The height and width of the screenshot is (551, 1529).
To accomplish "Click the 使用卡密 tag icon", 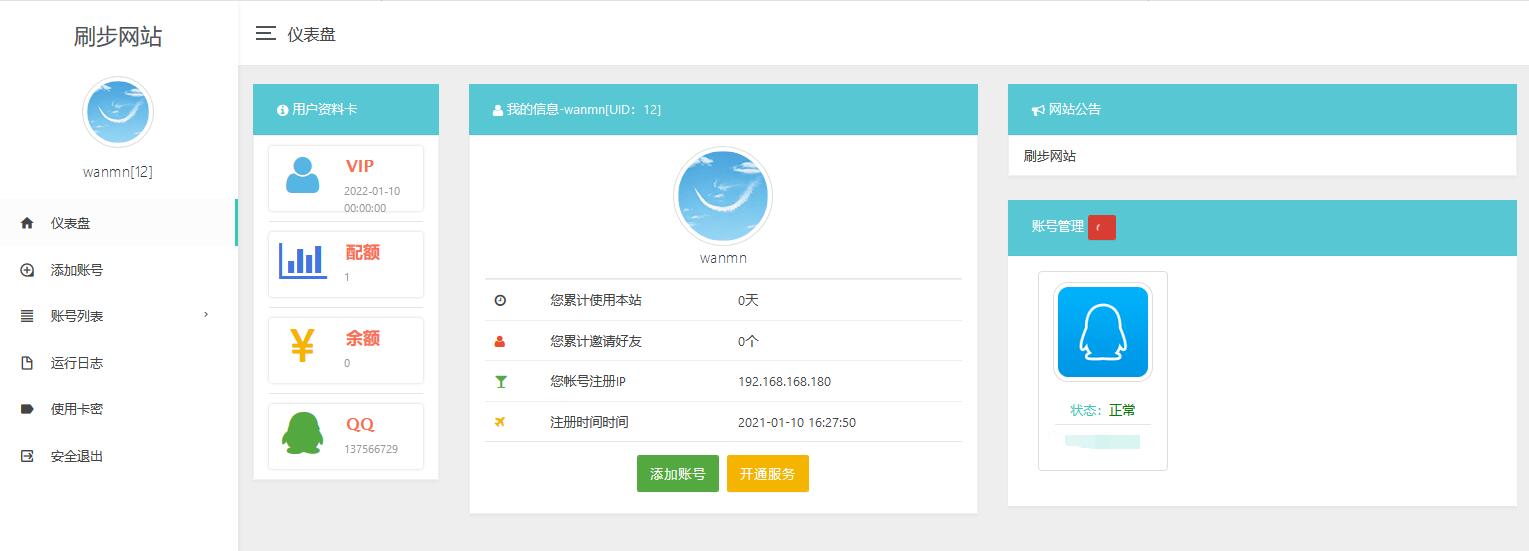I will tap(27, 409).
